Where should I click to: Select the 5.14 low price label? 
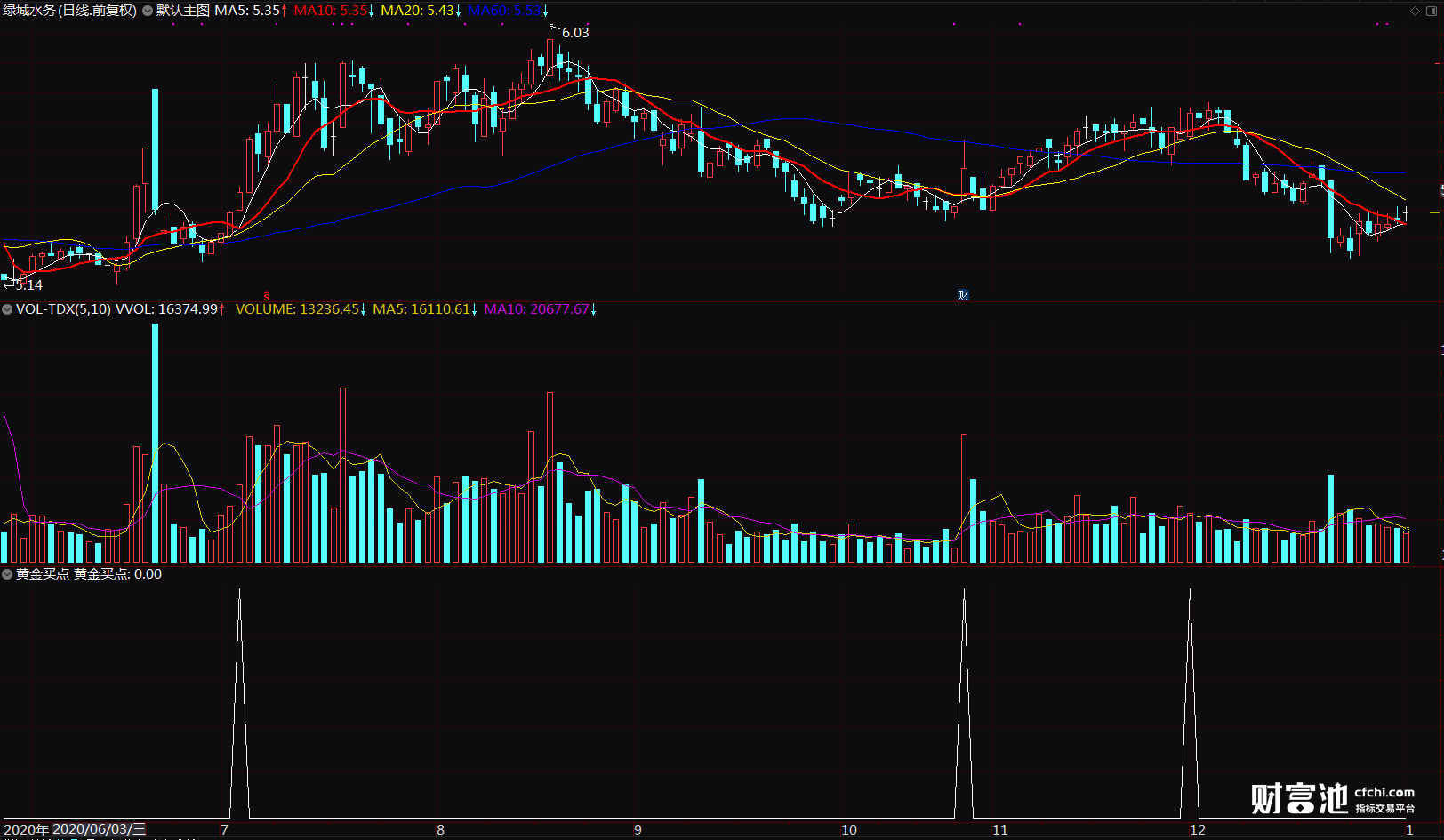pos(28,285)
